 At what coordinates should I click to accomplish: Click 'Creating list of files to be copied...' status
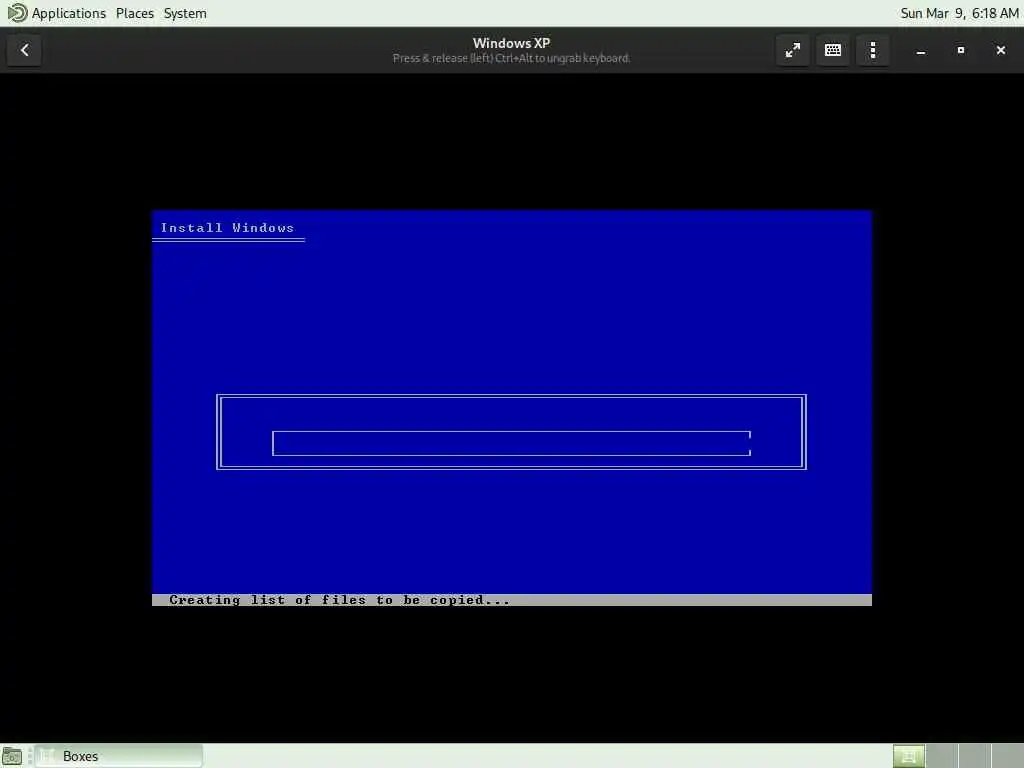(x=340, y=600)
